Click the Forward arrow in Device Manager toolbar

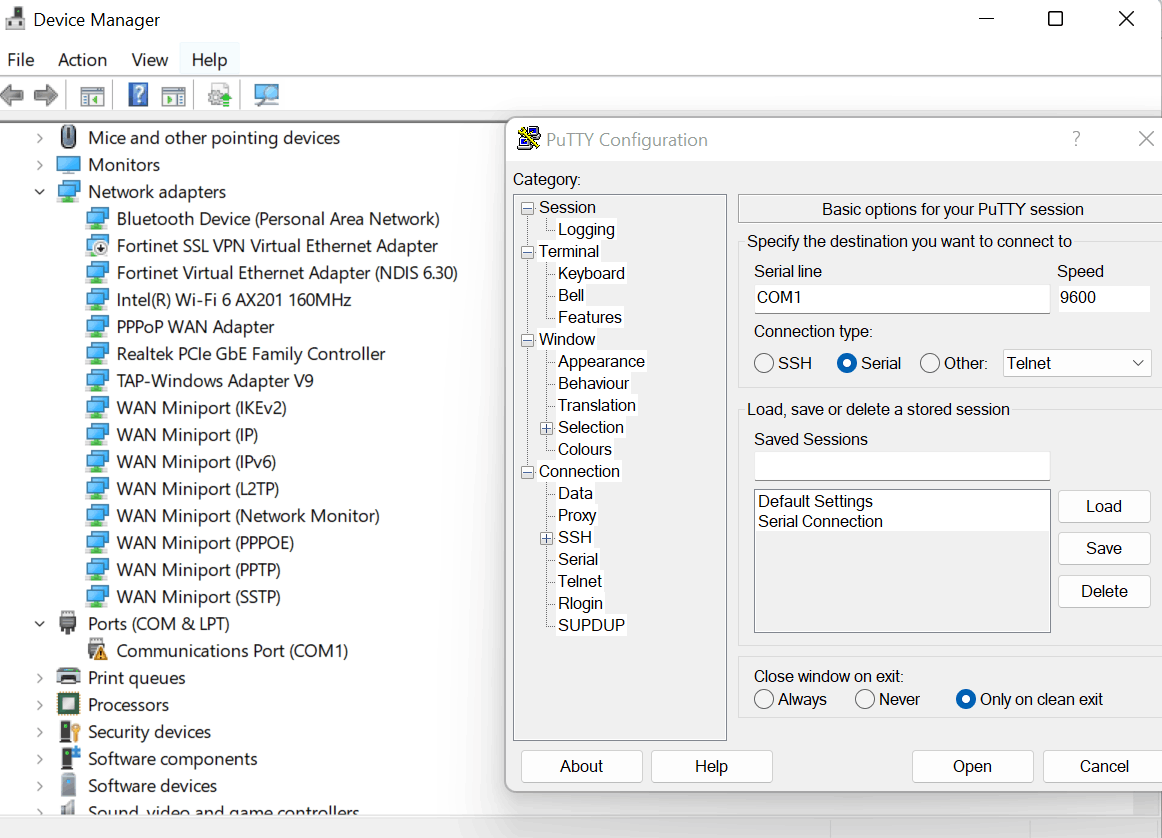[46, 95]
